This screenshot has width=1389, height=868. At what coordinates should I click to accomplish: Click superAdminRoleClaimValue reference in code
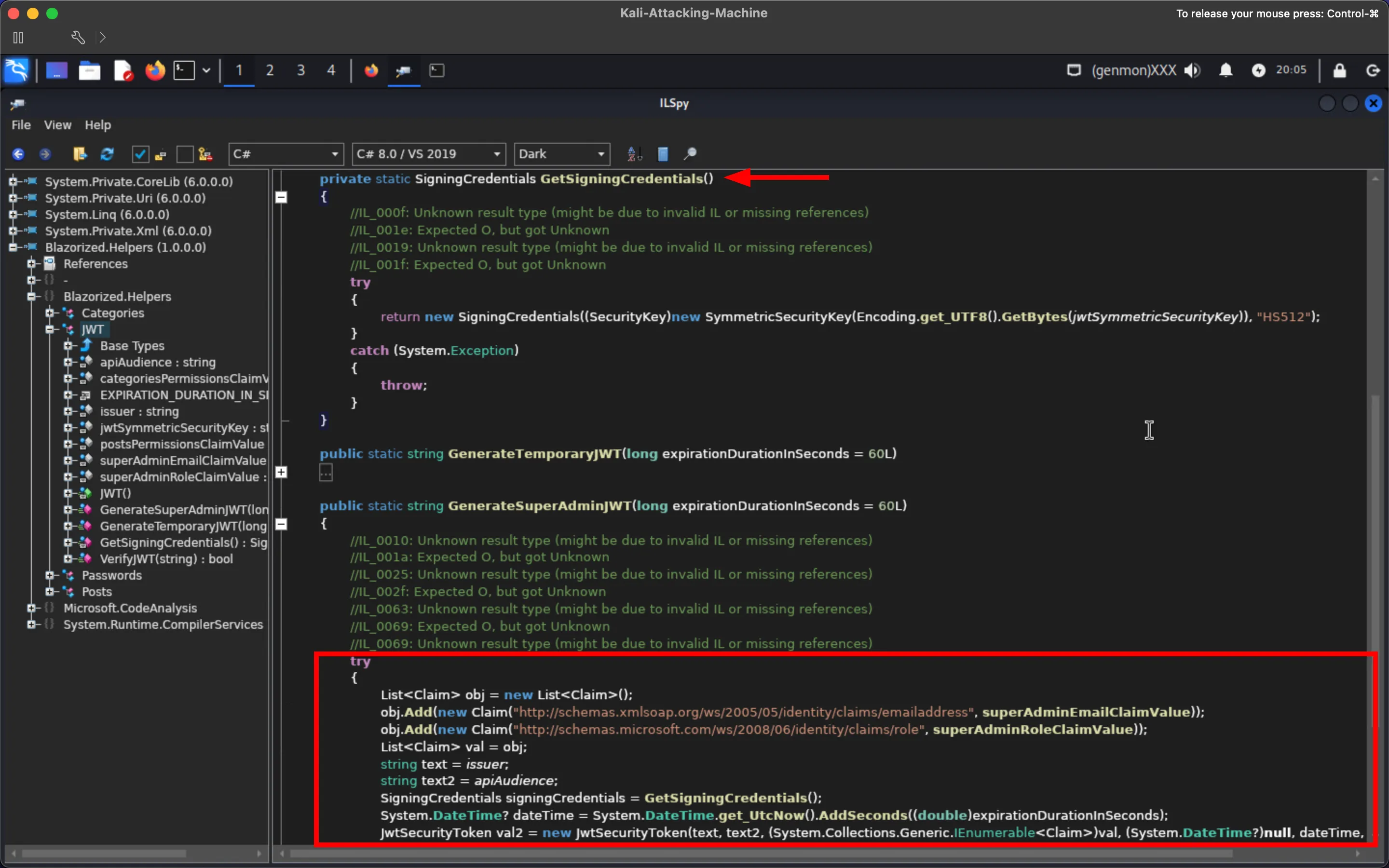pyautogui.click(x=1033, y=729)
